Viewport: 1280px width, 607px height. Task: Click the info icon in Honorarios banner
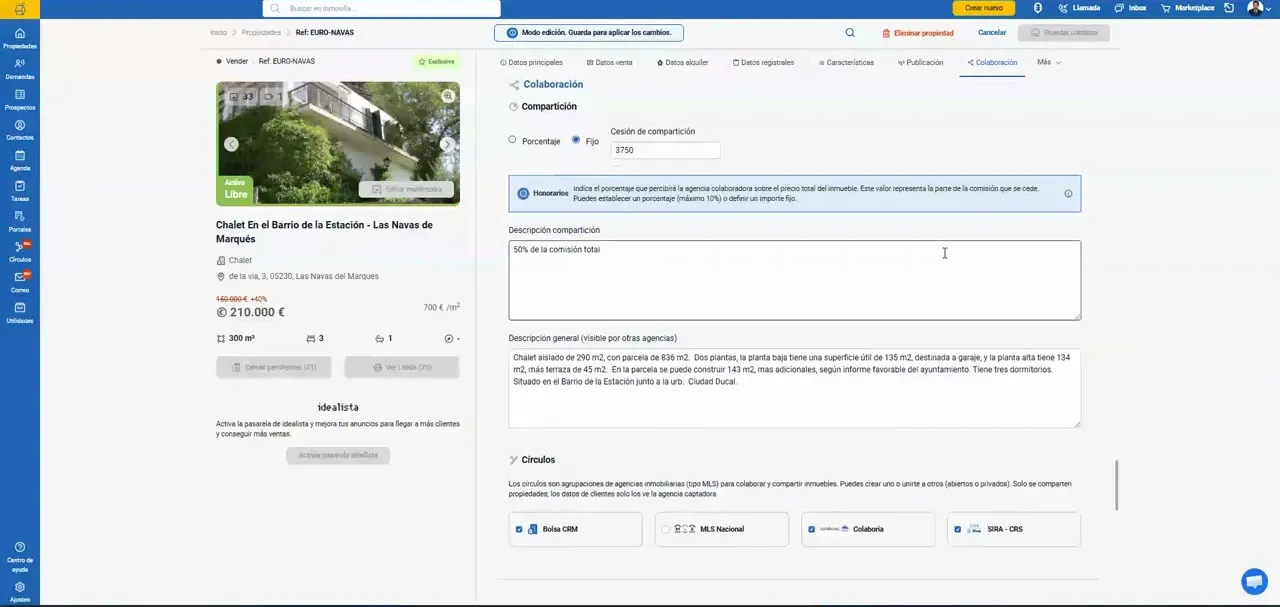1068,194
